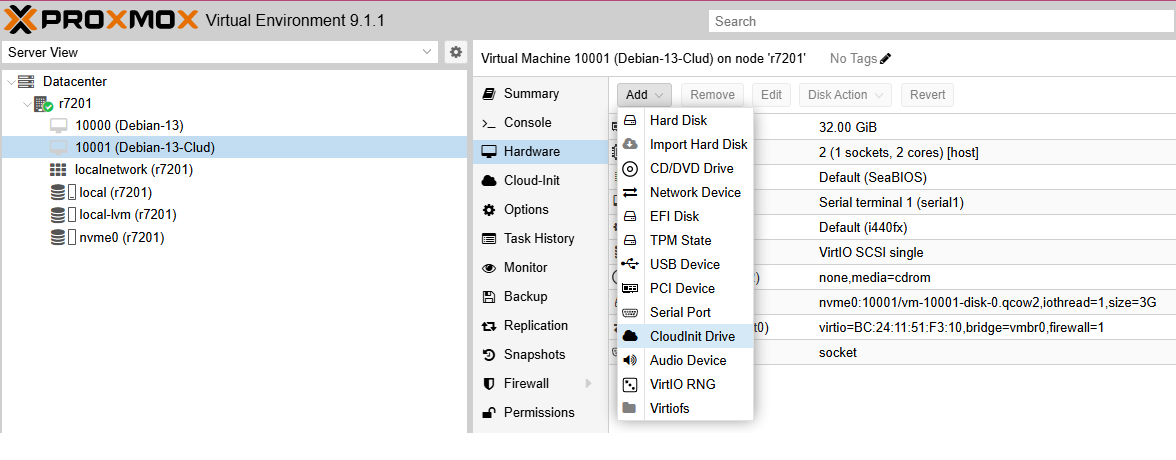Click the pencil icon to edit tags
The image size is (1176, 460).
pos(885,59)
